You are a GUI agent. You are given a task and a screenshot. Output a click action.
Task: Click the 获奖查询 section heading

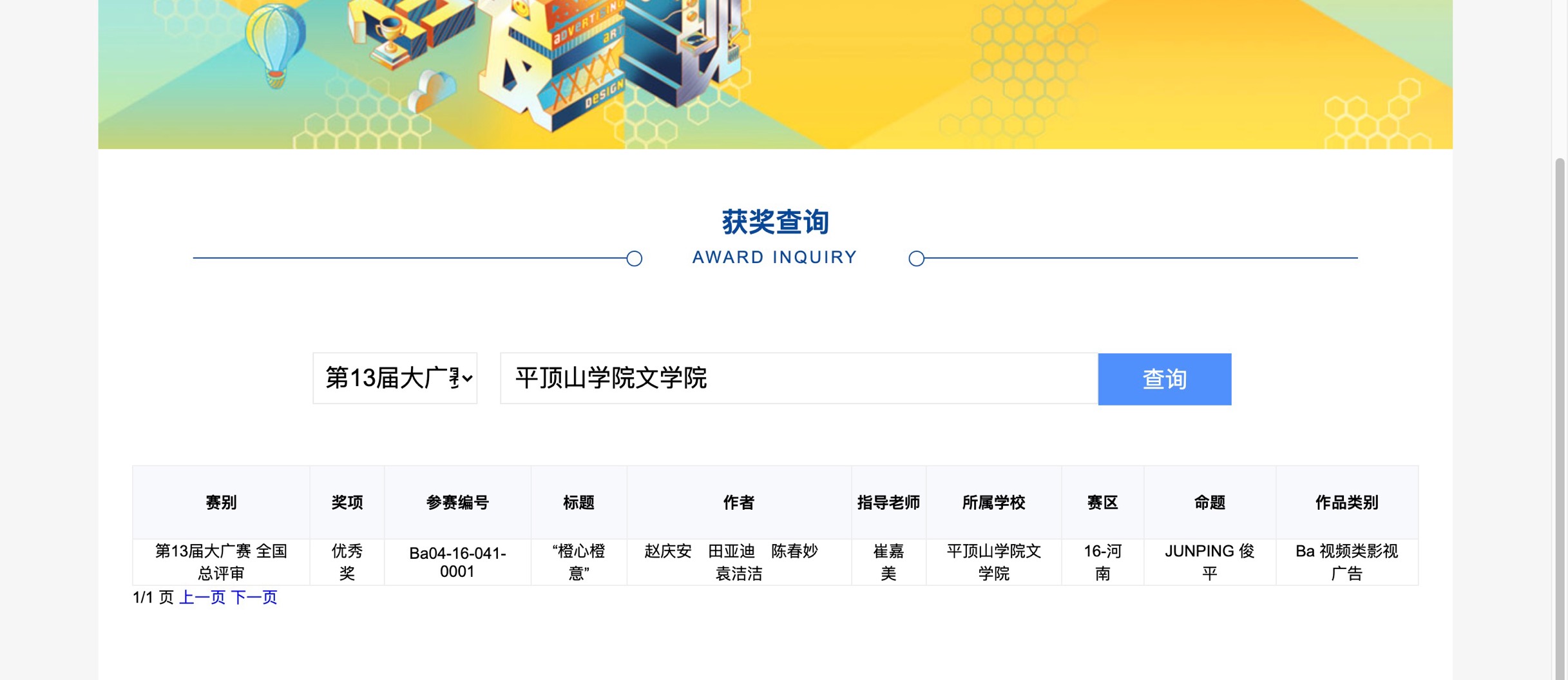(x=775, y=222)
